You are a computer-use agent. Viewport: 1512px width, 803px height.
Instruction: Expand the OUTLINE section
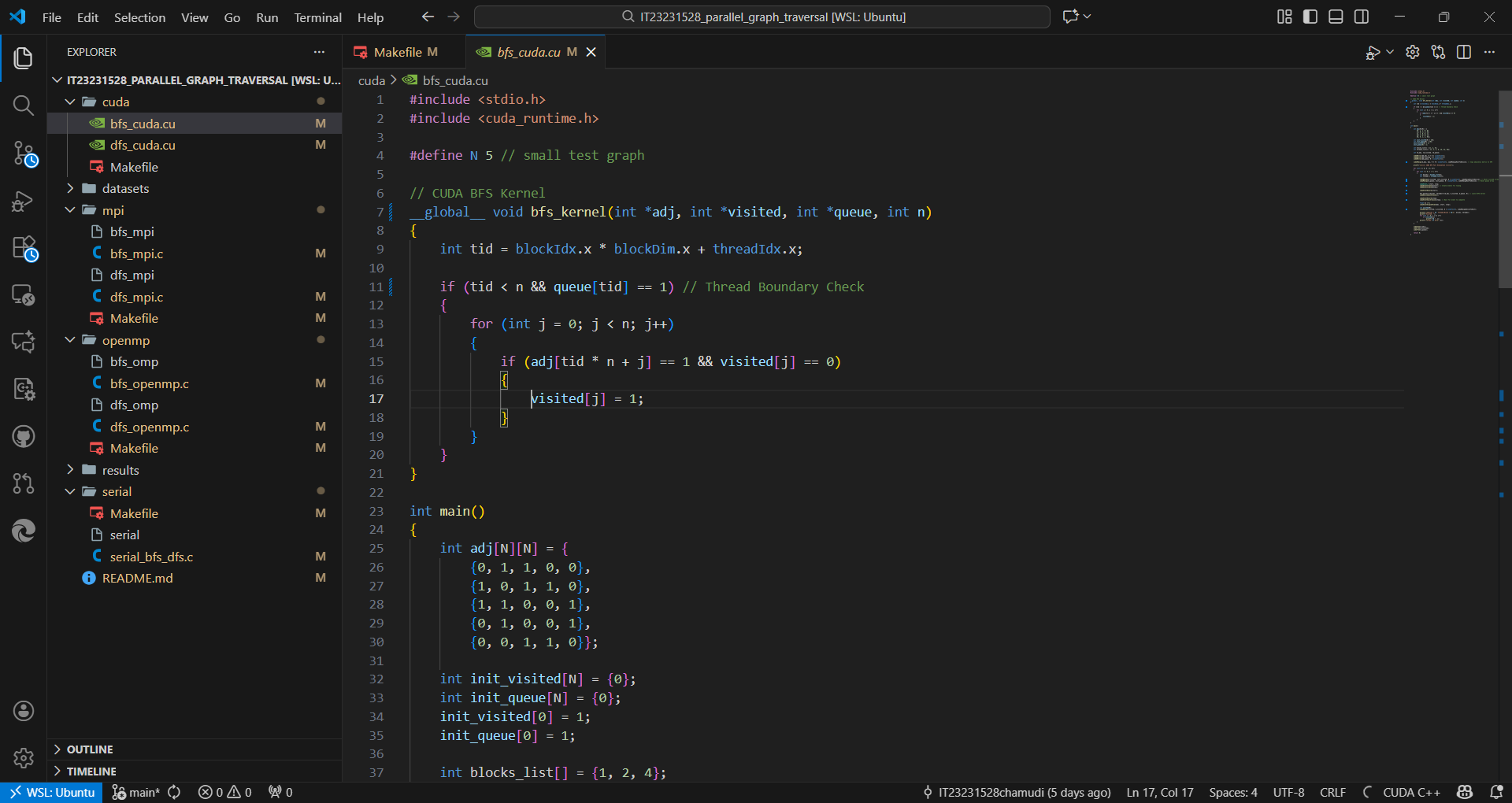(90, 749)
